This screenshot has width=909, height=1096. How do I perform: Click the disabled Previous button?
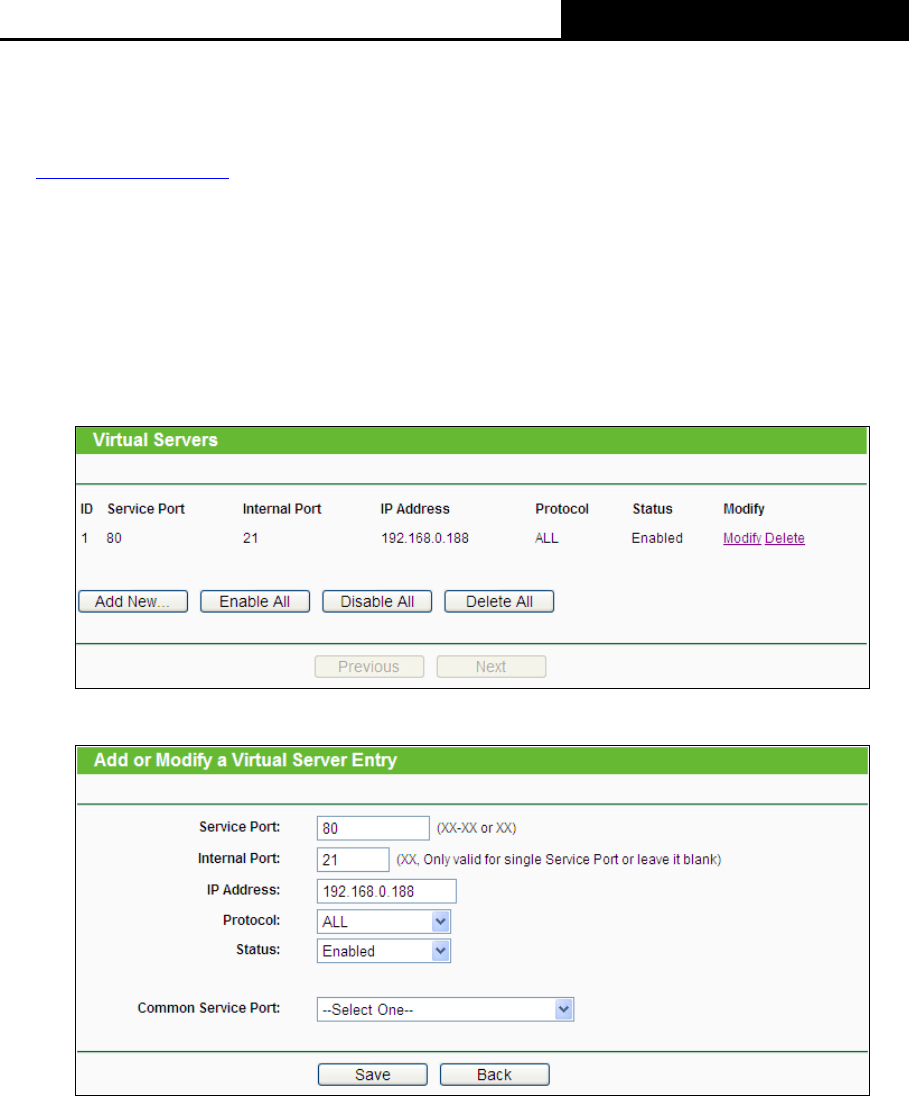369,666
